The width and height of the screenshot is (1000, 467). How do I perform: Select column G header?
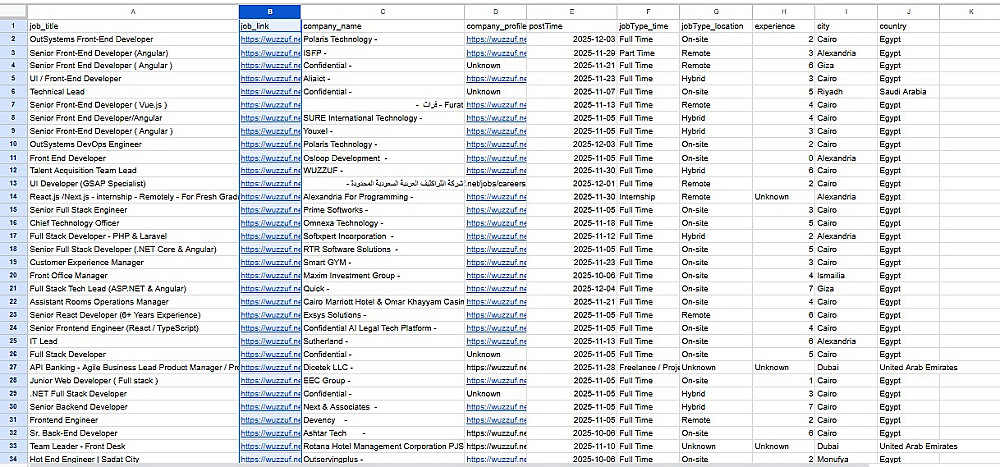tap(716, 12)
